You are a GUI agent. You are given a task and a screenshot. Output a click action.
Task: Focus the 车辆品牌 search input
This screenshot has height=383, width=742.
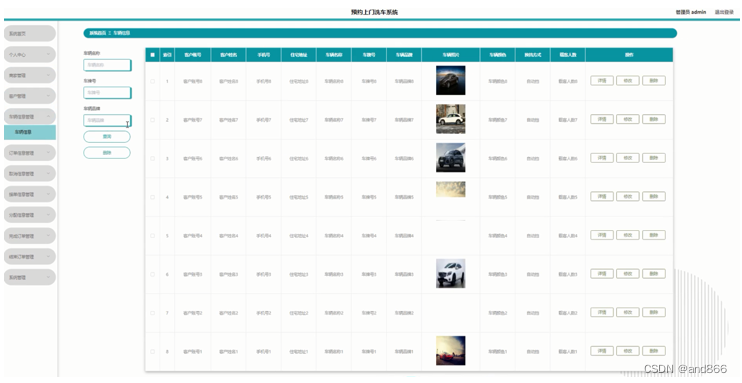[107, 121]
